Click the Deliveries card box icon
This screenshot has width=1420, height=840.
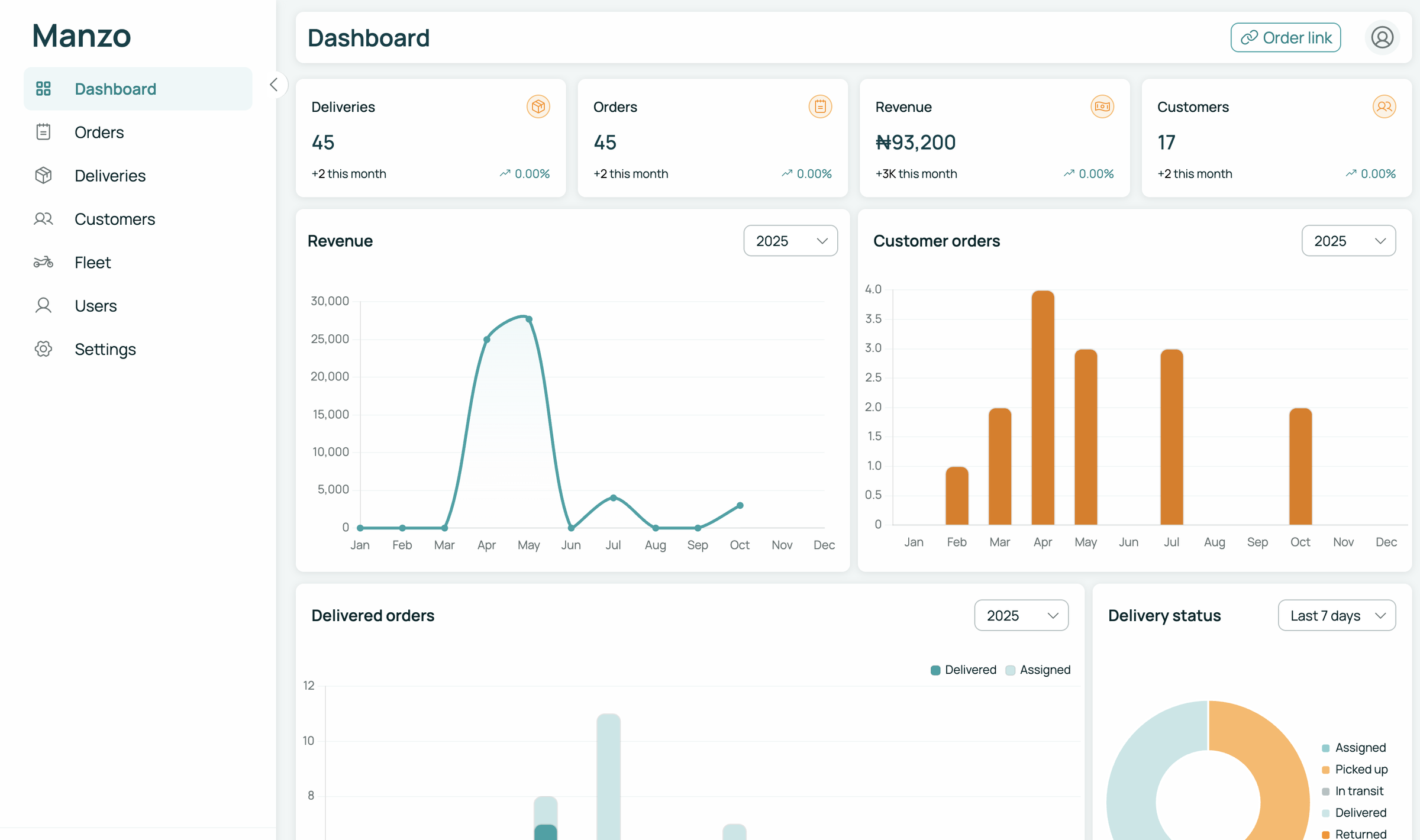pos(538,107)
